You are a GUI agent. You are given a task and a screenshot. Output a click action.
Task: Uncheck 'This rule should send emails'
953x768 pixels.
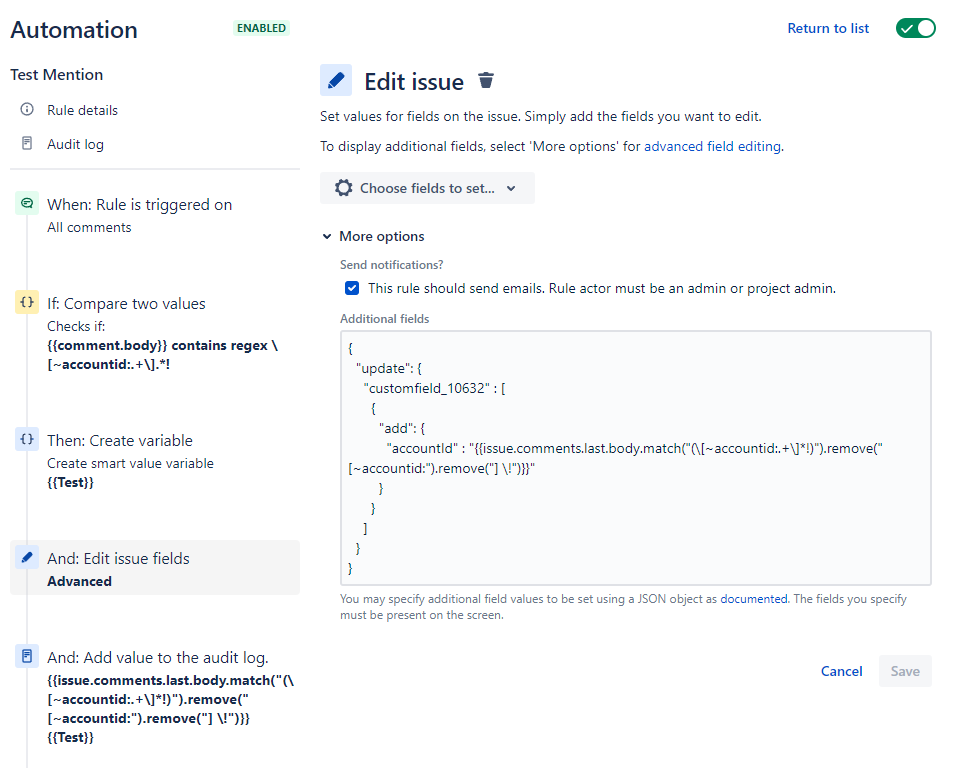352,288
